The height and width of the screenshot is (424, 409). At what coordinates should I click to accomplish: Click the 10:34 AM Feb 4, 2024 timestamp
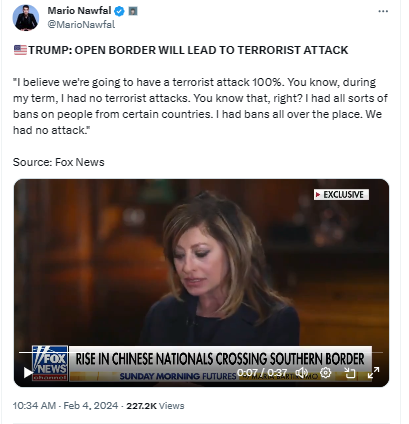[x=65, y=406]
